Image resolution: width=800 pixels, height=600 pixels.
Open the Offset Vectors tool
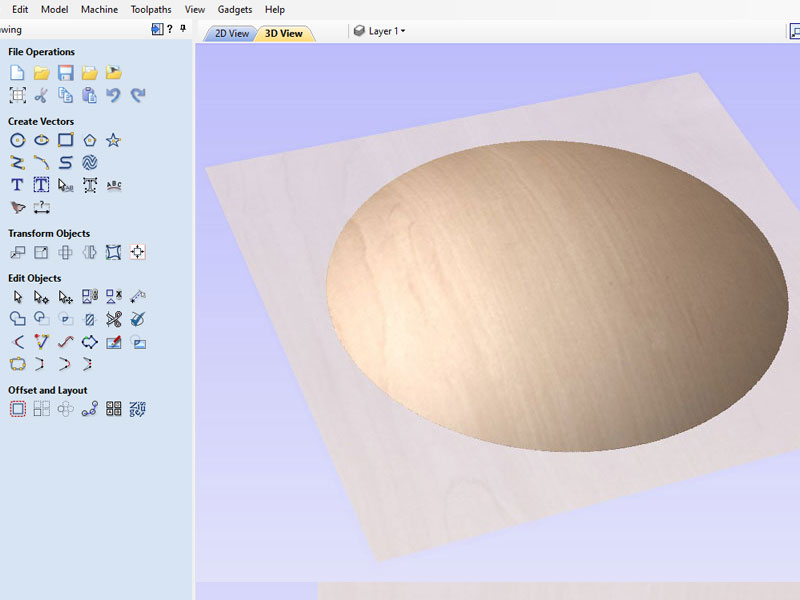pos(17,408)
